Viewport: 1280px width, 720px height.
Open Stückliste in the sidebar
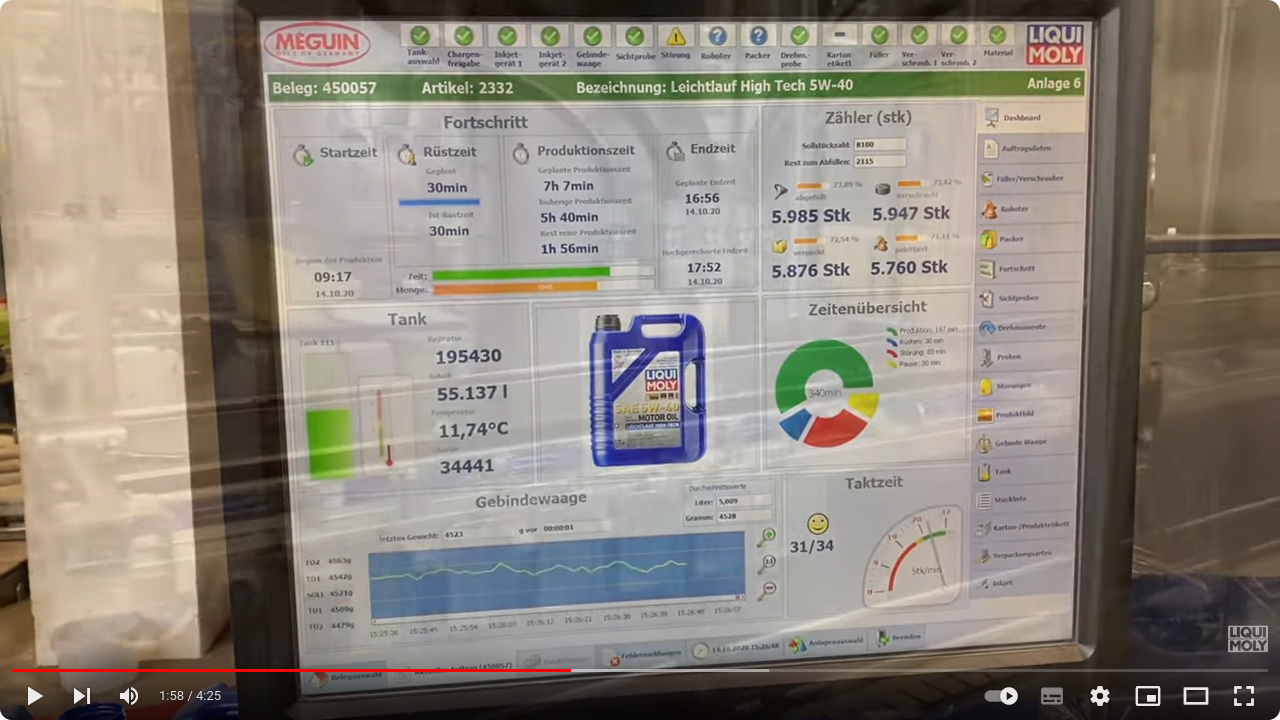tap(1023, 499)
